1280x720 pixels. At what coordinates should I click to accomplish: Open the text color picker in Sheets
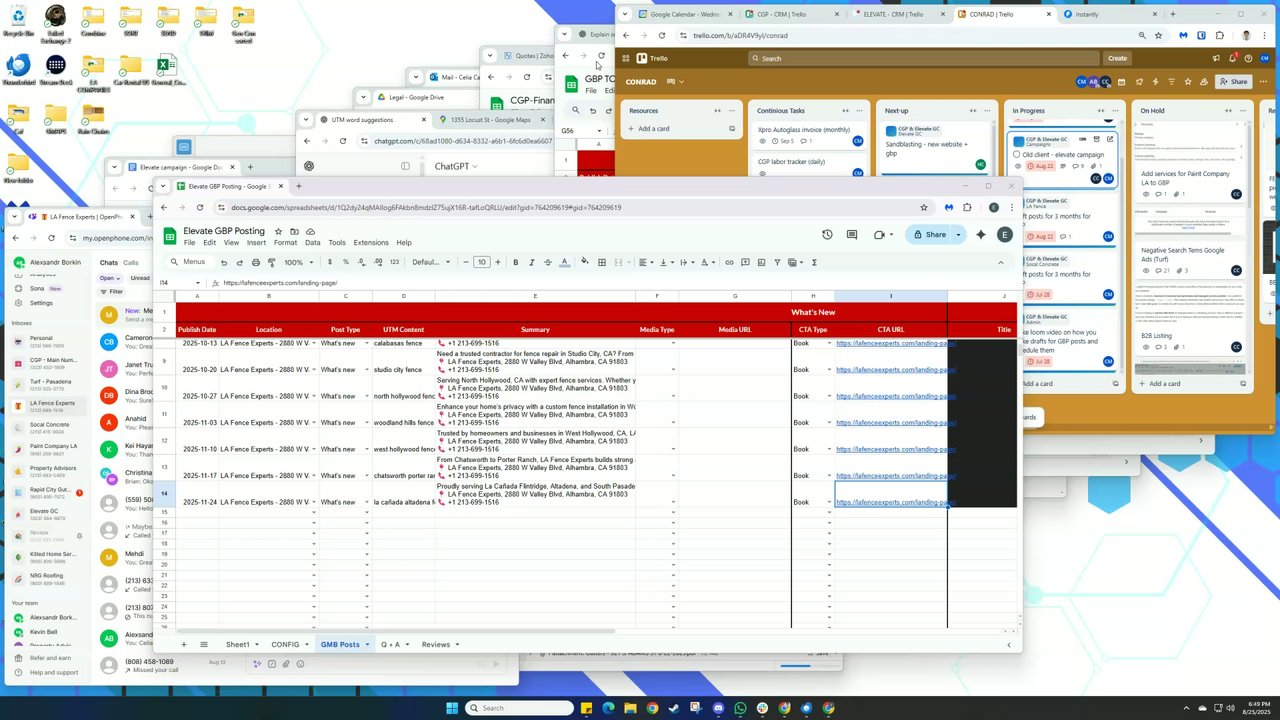tap(564, 262)
